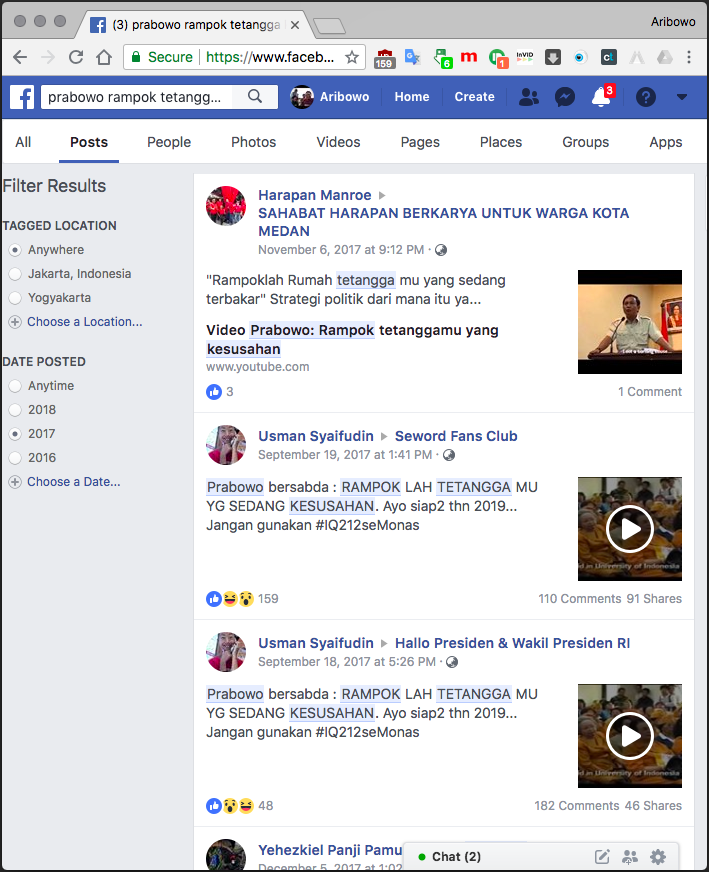Viewport: 709px width, 872px height.
Task: Choose the Anytime date filter
Action: (15, 386)
